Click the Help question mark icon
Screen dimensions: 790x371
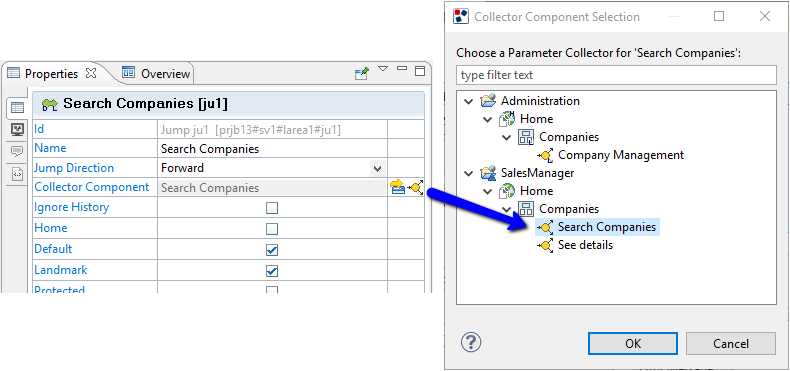(x=471, y=343)
